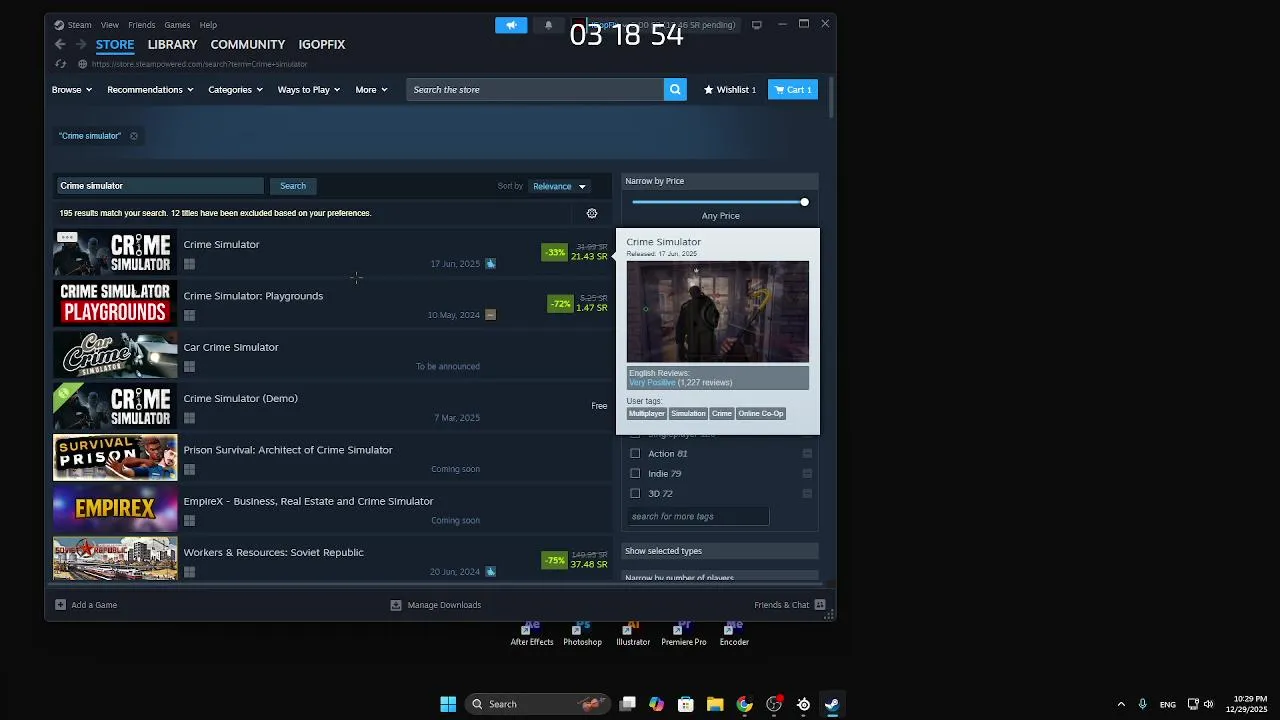Switch to the LIBRARY tab

pos(172,45)
